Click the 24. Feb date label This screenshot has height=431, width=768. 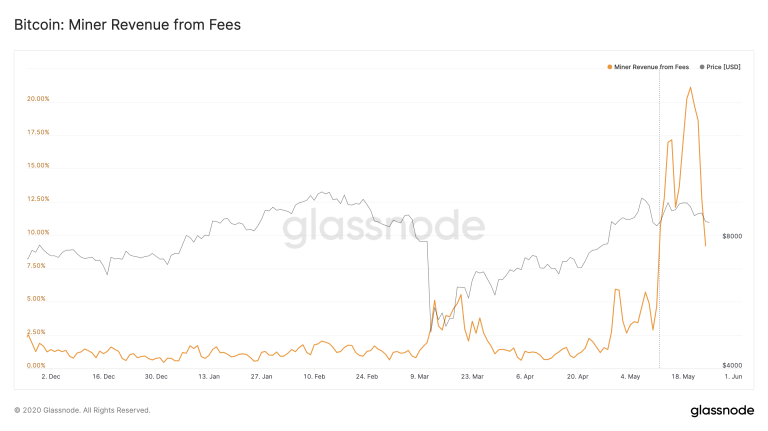tap(367, 377)
